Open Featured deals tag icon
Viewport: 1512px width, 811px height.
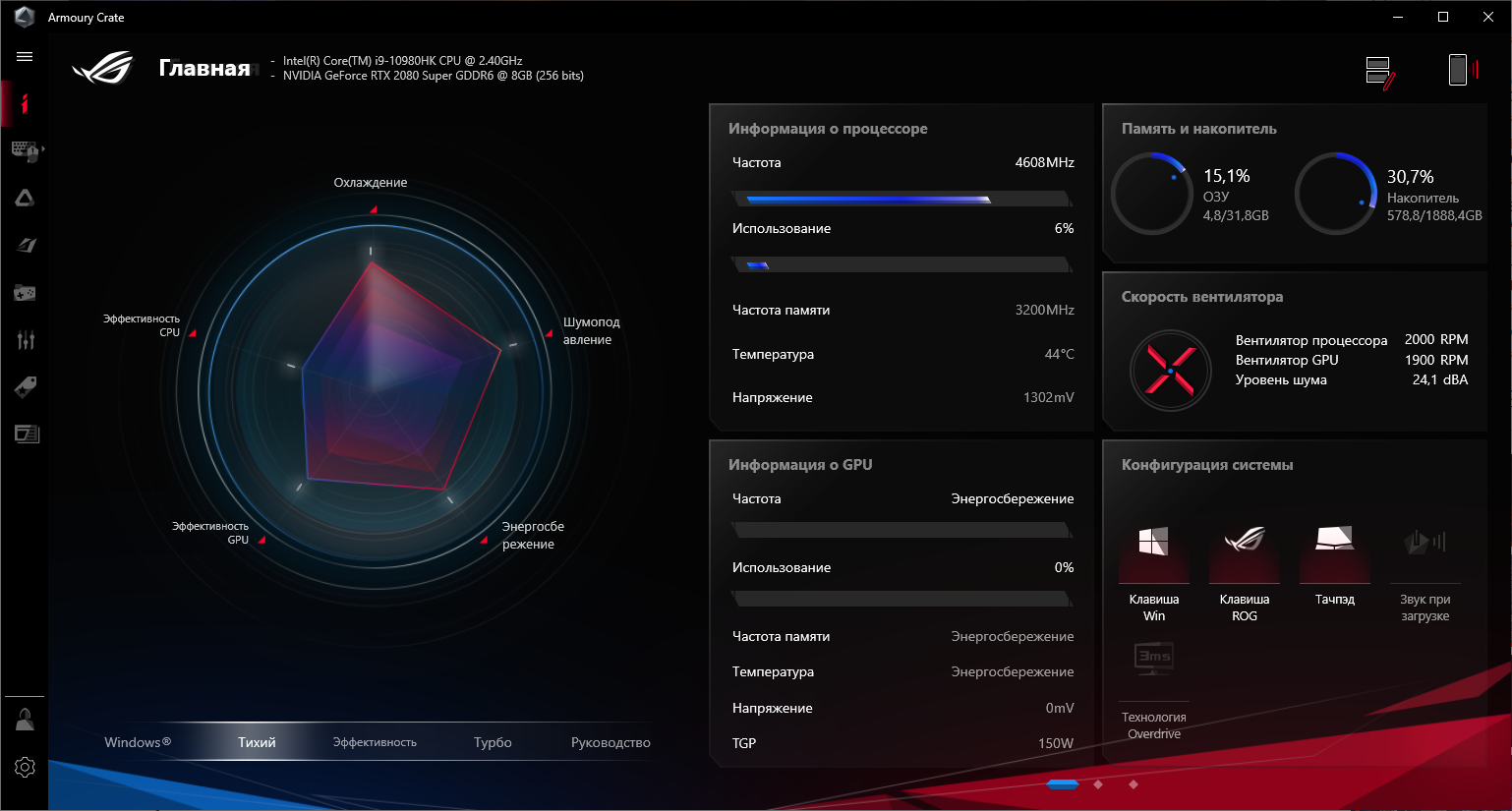26,387
